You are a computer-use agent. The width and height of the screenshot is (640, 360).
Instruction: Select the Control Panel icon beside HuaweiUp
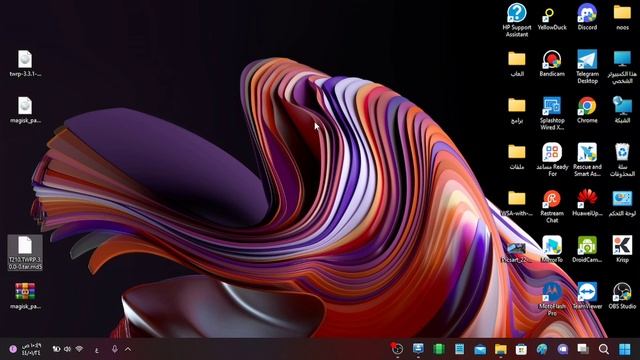click(622, 203)
